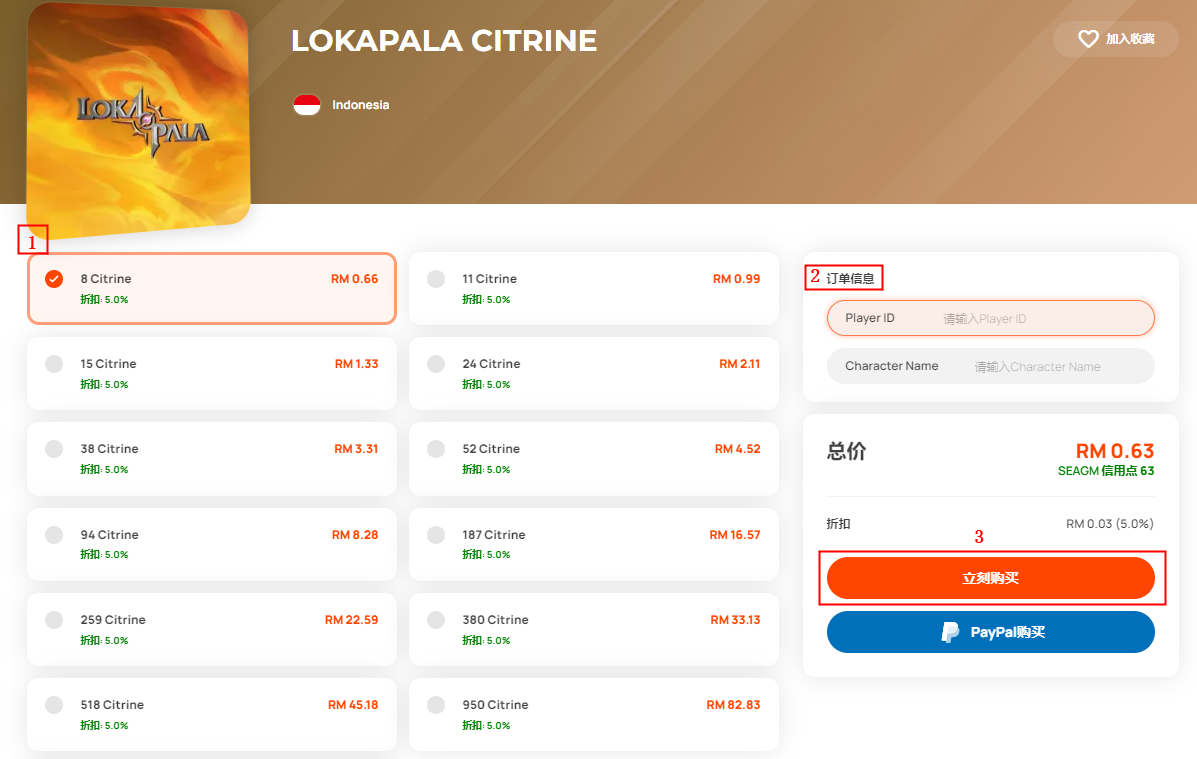Click the 折扣 label in order summary

(838, 524)
